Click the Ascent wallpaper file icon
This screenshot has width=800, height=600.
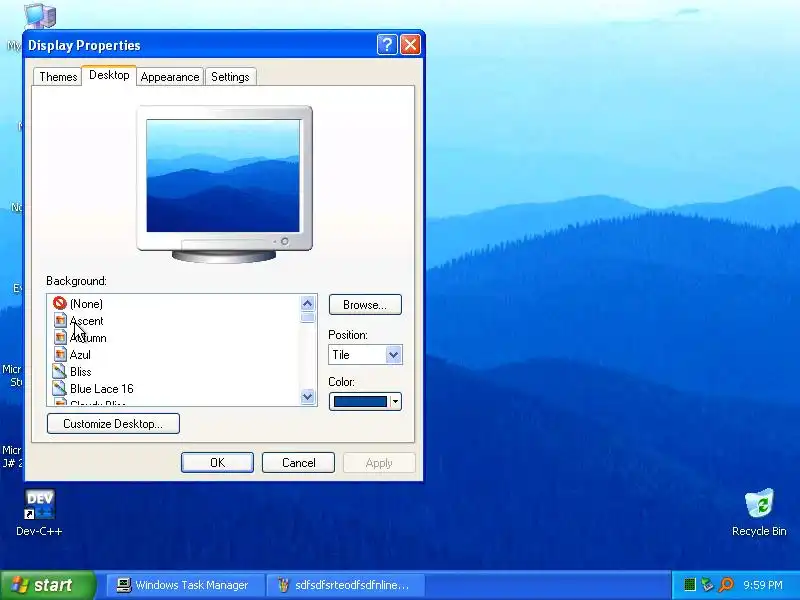60,320
